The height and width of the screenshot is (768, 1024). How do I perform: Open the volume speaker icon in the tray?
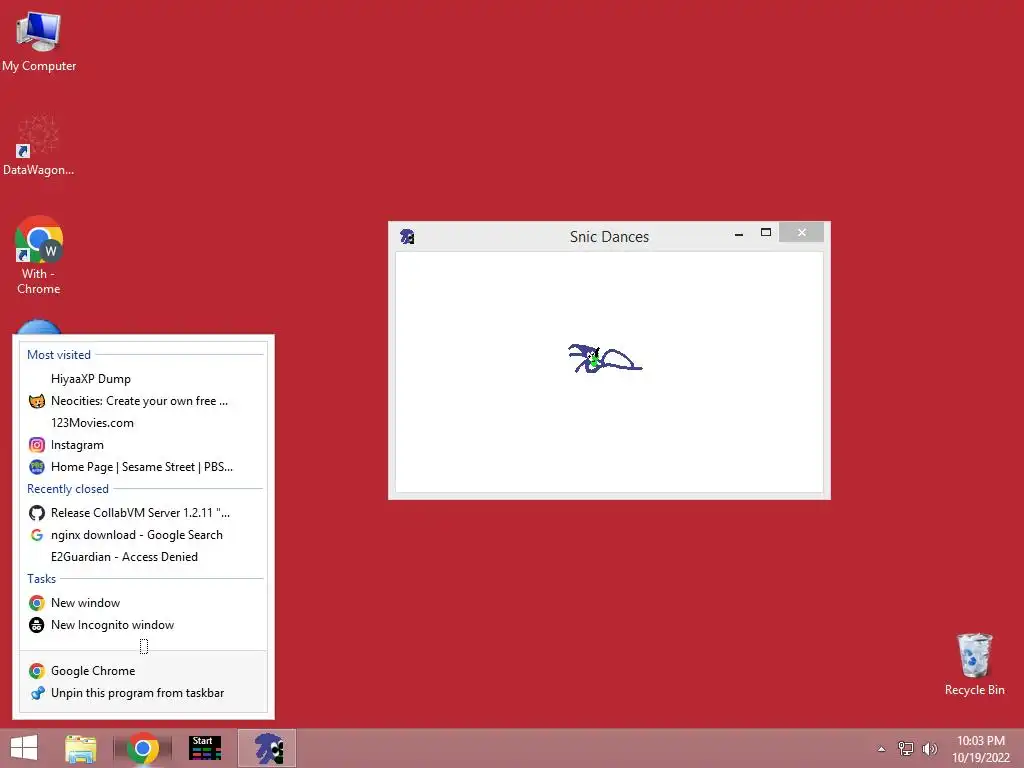tap(929, 749)
